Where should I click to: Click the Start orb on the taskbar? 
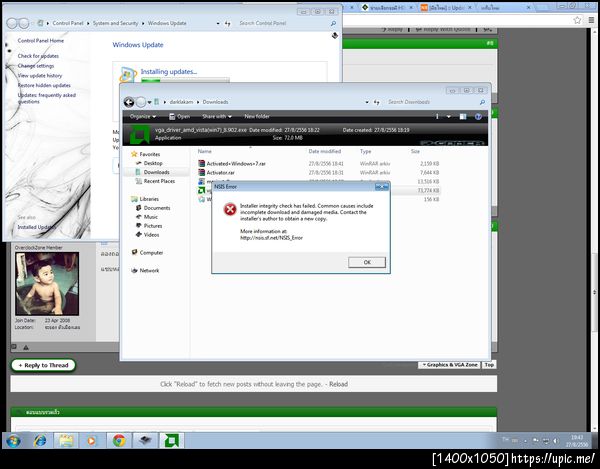pyautogui.click(x=13, y=441)
